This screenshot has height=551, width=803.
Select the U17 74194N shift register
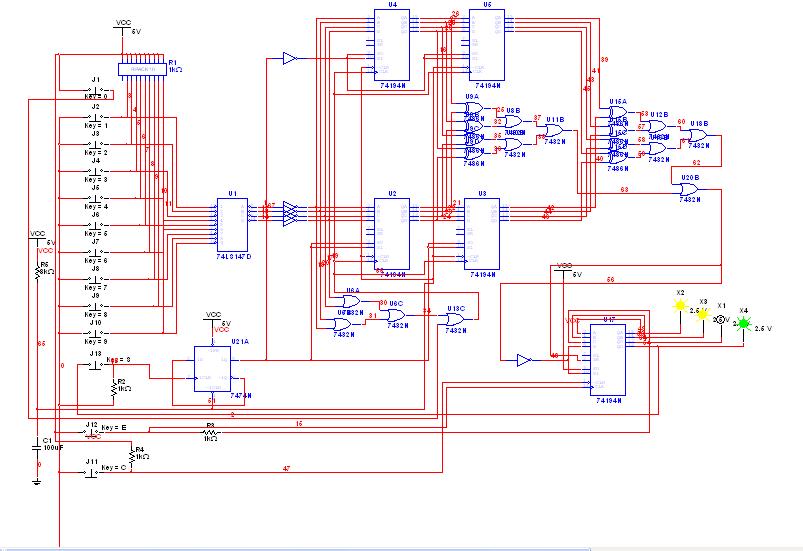pos(608,360)
